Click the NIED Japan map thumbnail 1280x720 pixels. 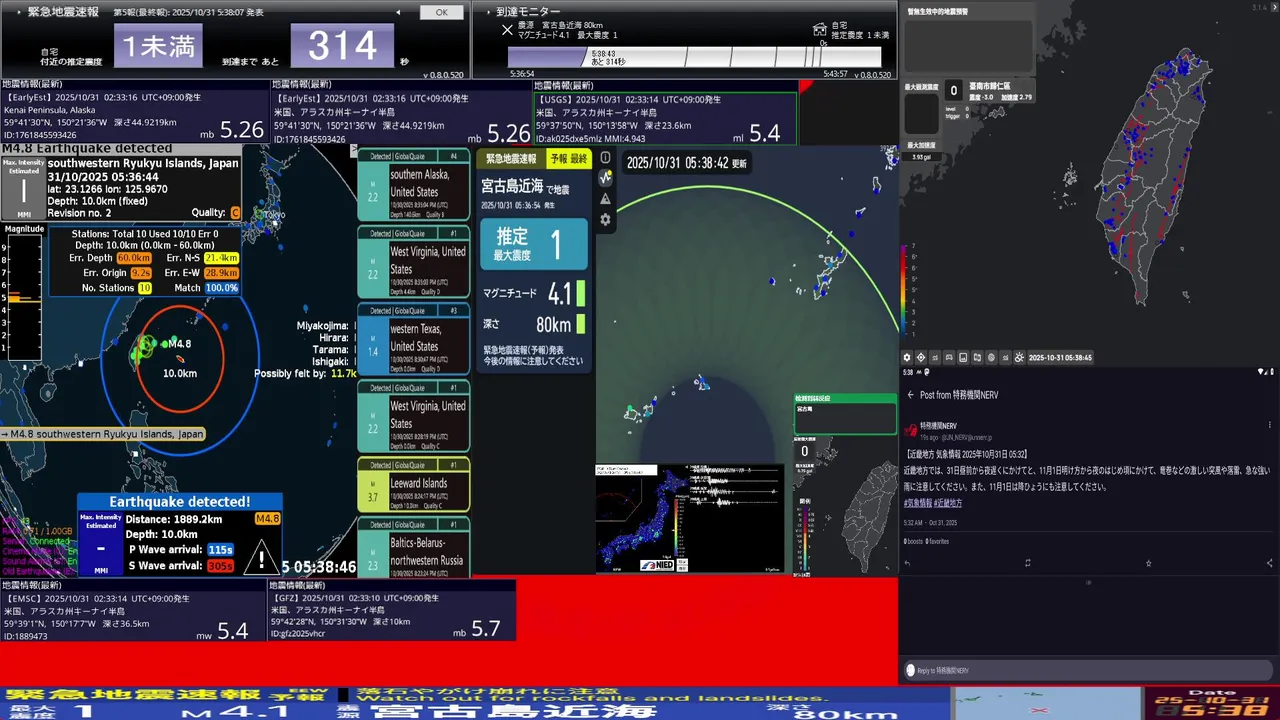point(643,519)
